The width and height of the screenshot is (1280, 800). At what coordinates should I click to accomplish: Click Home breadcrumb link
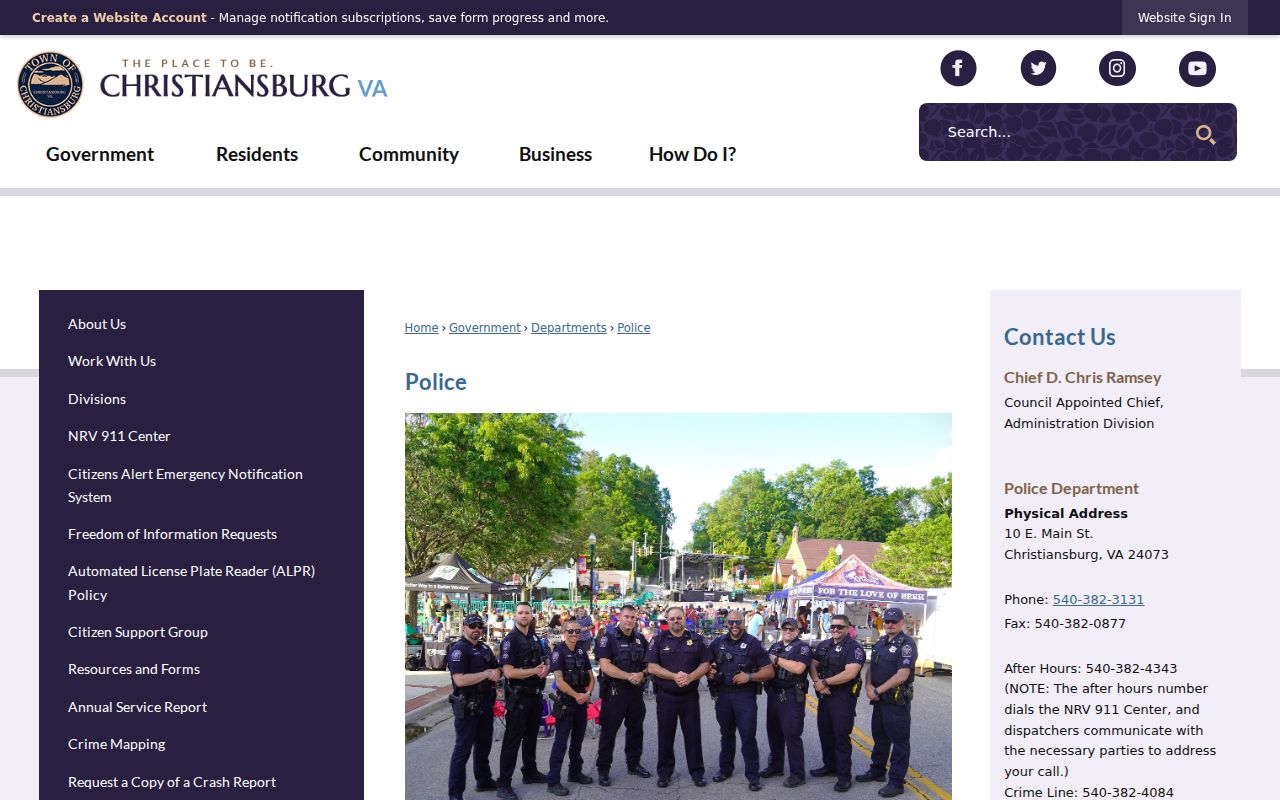click(421, 328)
